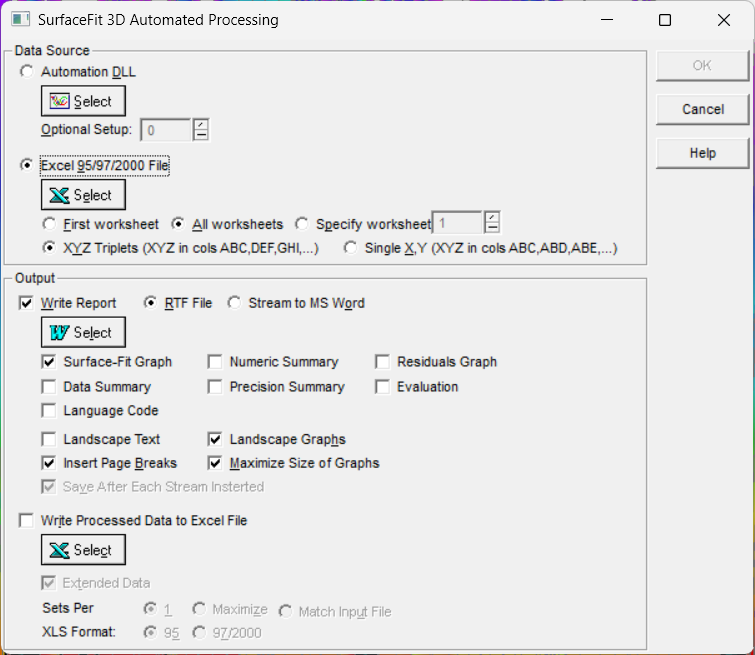Increase the Specify worksheet spinner value
This screenshot has width=755, height=655.
point(492,217)
